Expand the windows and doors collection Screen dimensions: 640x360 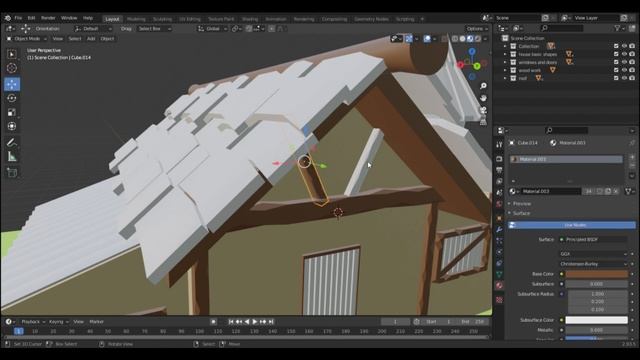505,62
